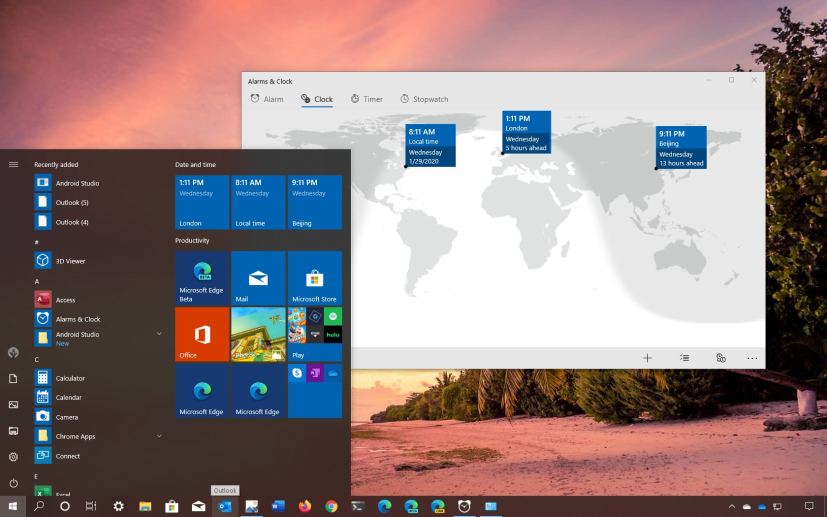Open the Mail tile
This screenshot has height=517, width=827.
click(x=258, y=279)
